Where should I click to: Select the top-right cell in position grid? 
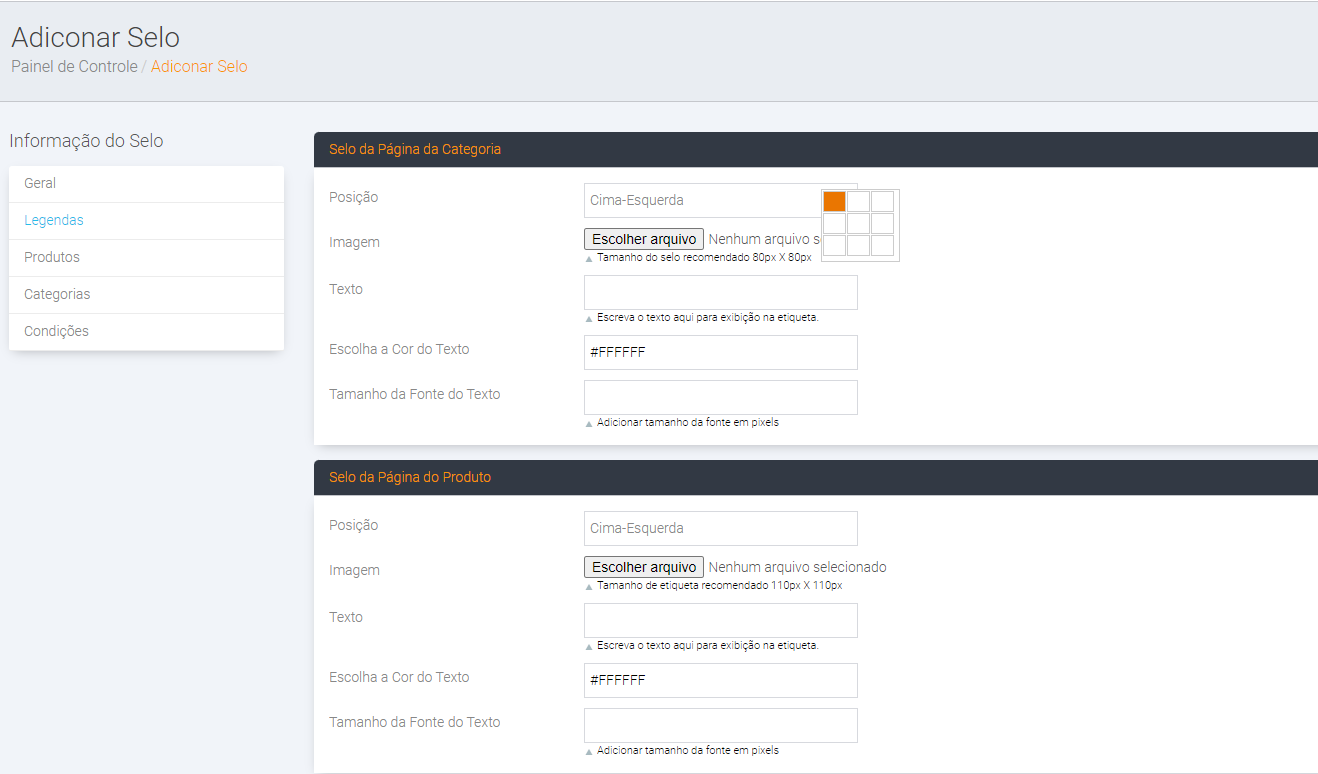(883, 202)
